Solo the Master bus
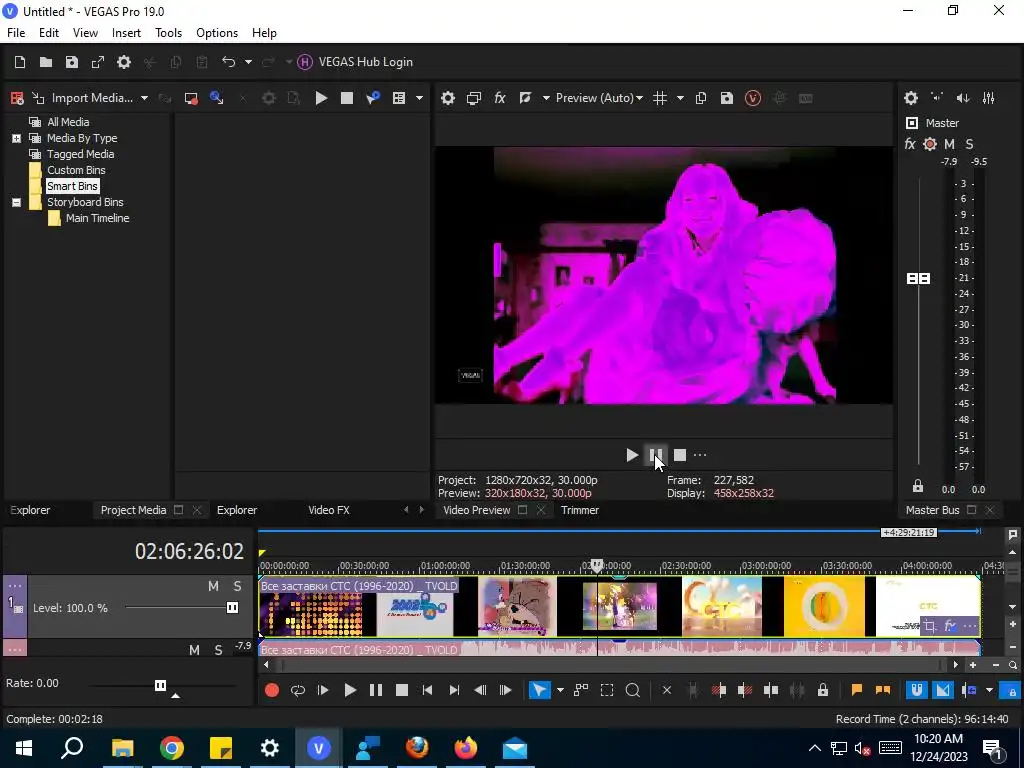The height and width of the screenshot is (768, 1024). tap(969, 144)
